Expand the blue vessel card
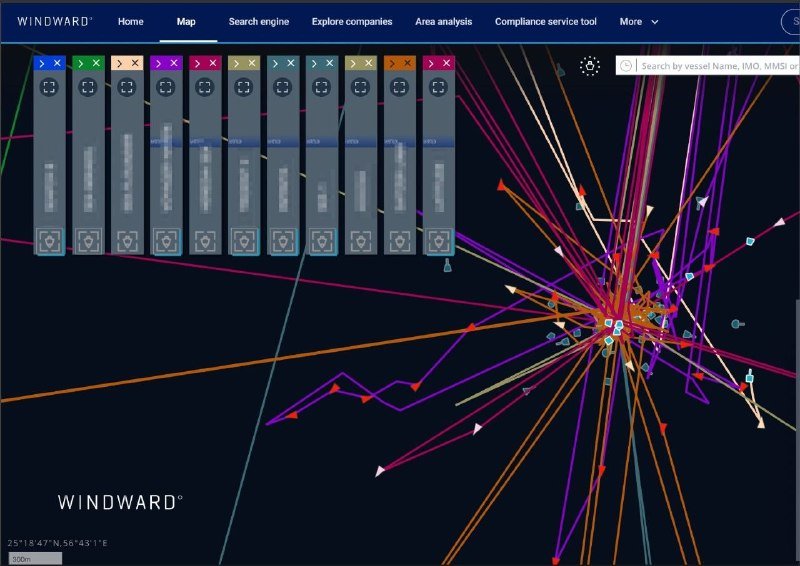 tap(42, 63)
